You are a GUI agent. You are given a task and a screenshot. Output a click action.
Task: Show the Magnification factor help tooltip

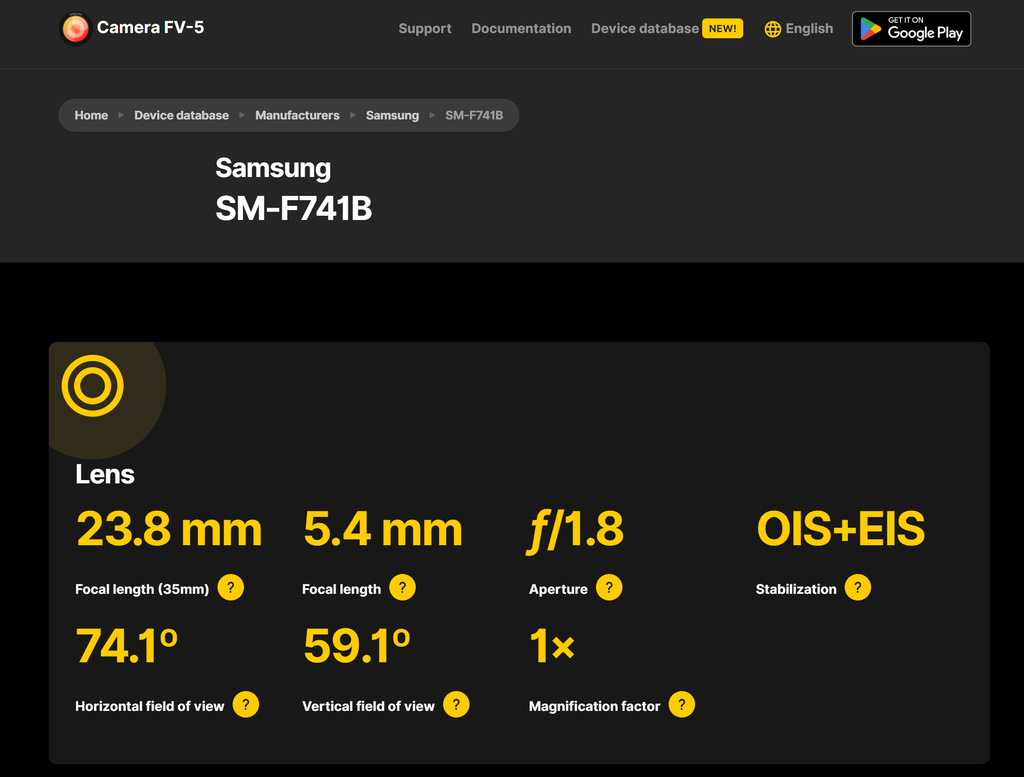pyautogui.click(x=681, y=705)
